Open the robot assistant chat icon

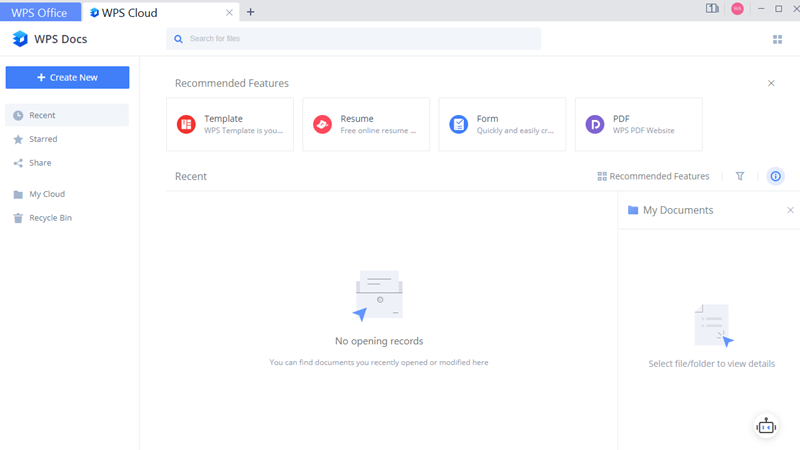point(766,426)
